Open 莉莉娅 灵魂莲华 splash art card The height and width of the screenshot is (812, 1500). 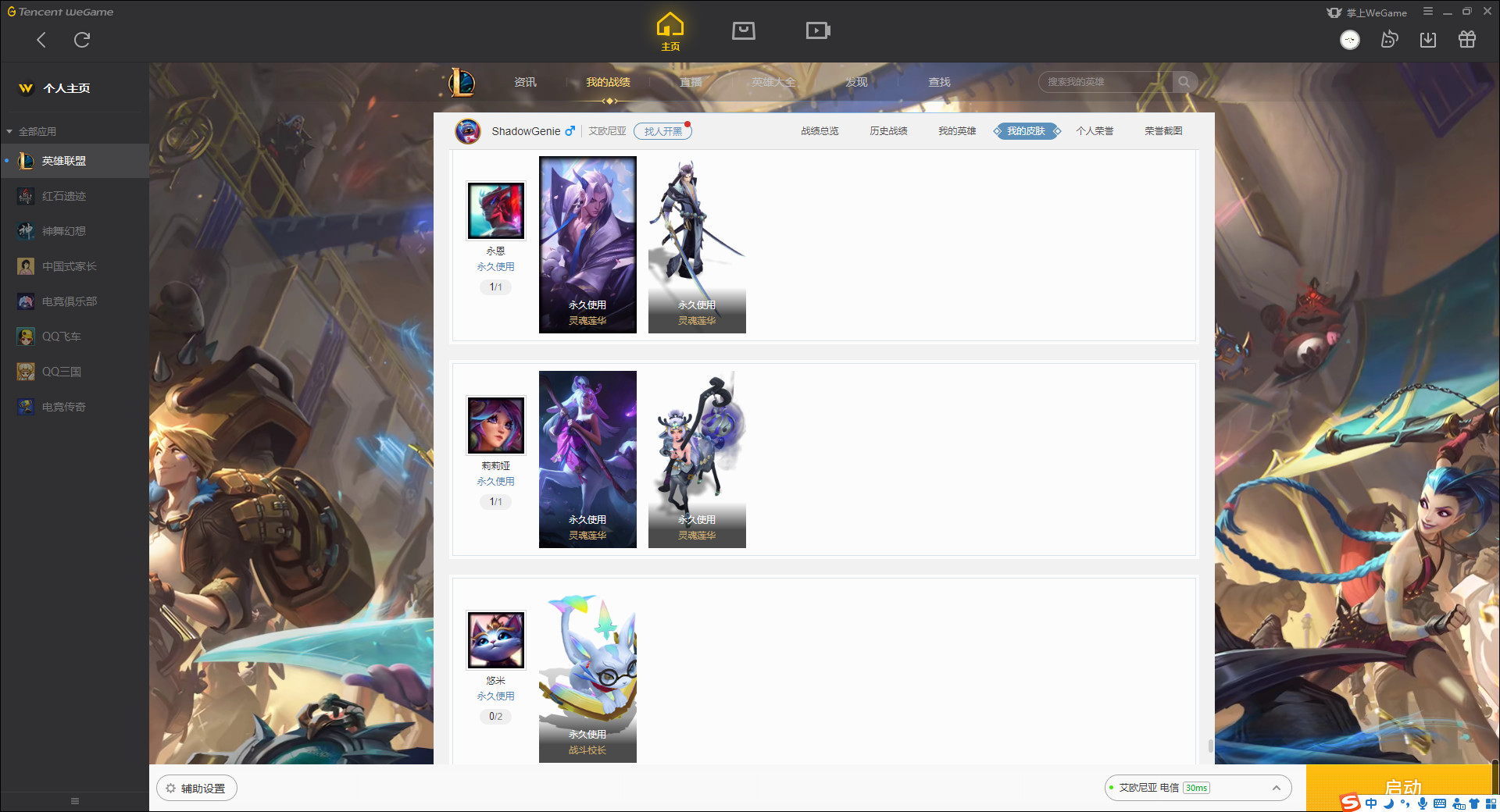(x=587, y=459)
